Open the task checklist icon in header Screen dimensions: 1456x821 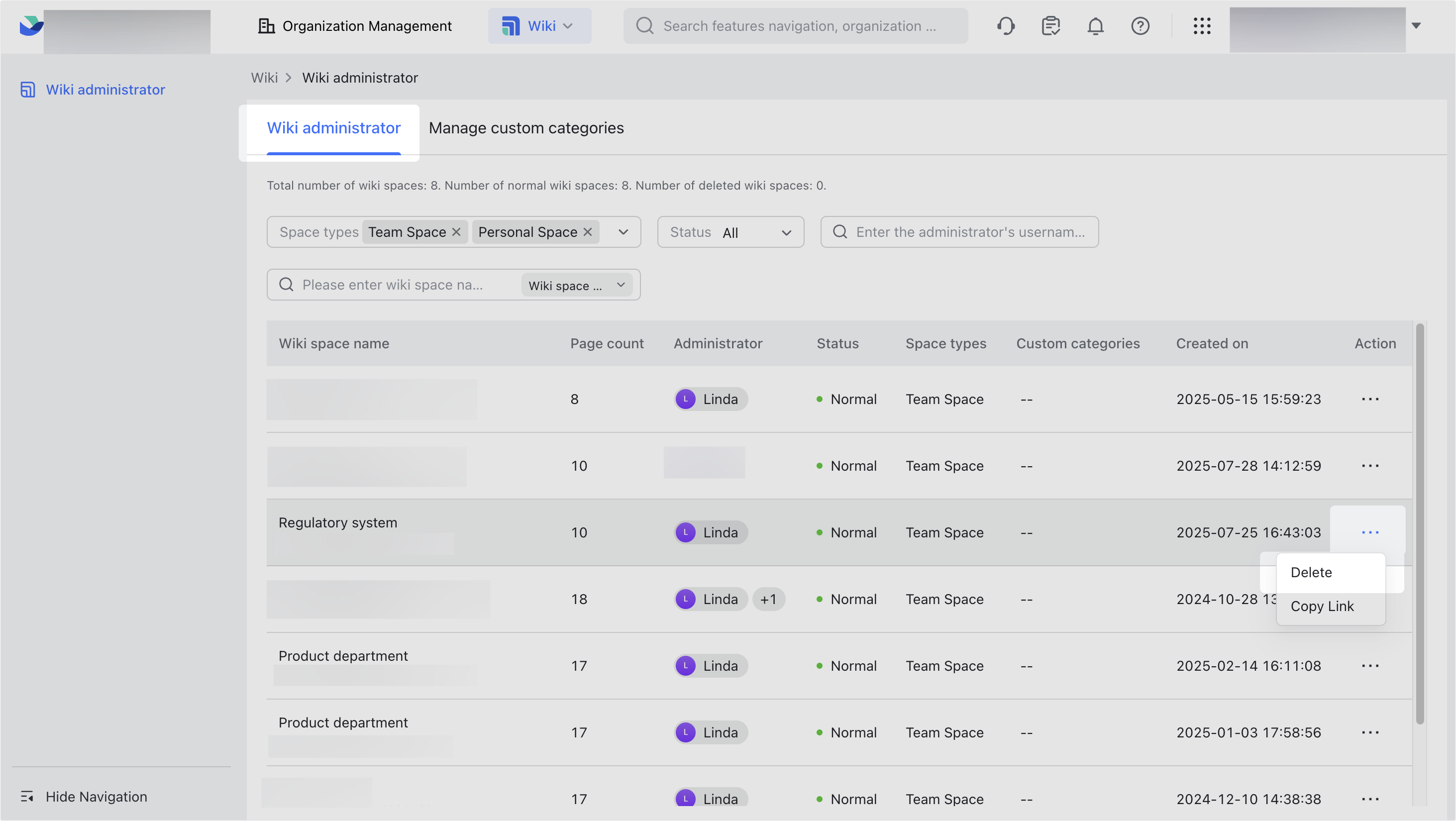point(1050,26)
